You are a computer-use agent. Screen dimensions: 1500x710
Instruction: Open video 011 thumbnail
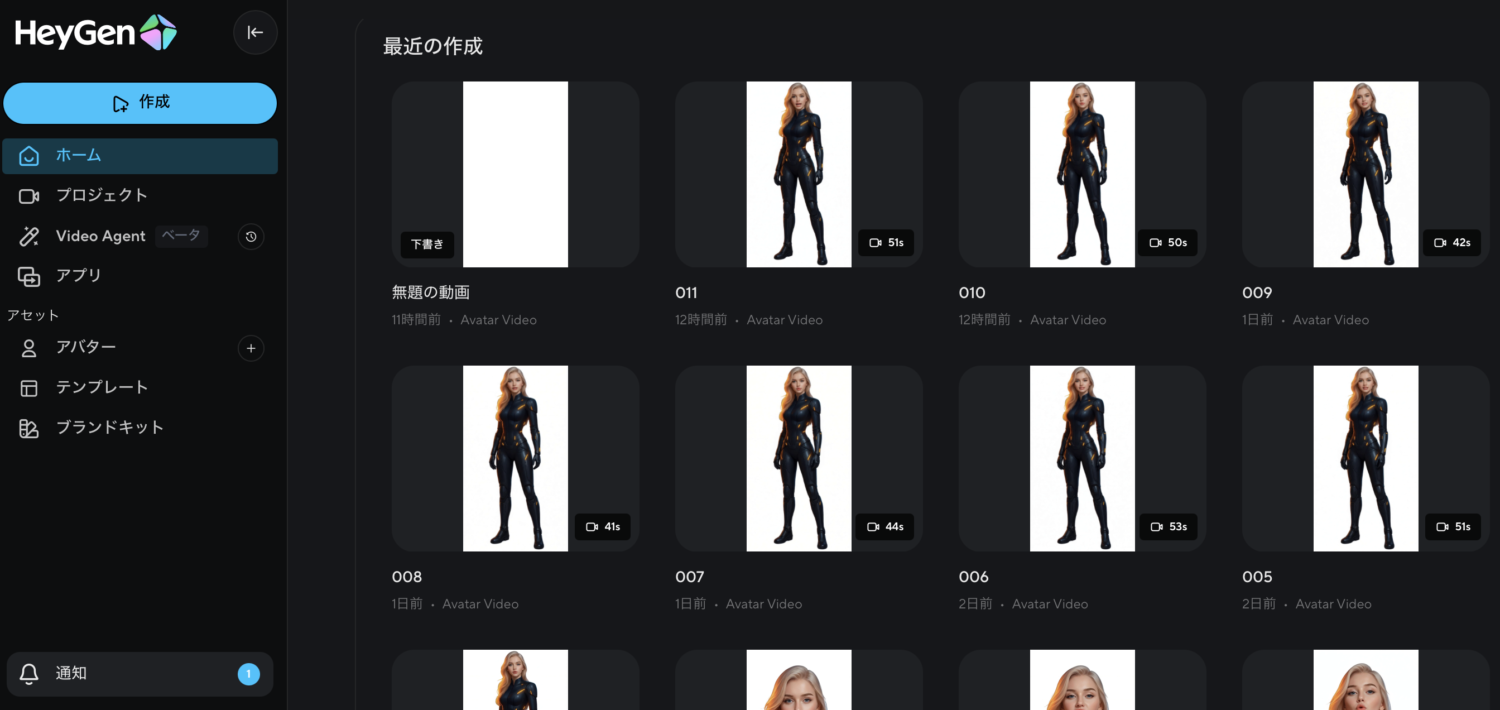click(x=798, y=174)
